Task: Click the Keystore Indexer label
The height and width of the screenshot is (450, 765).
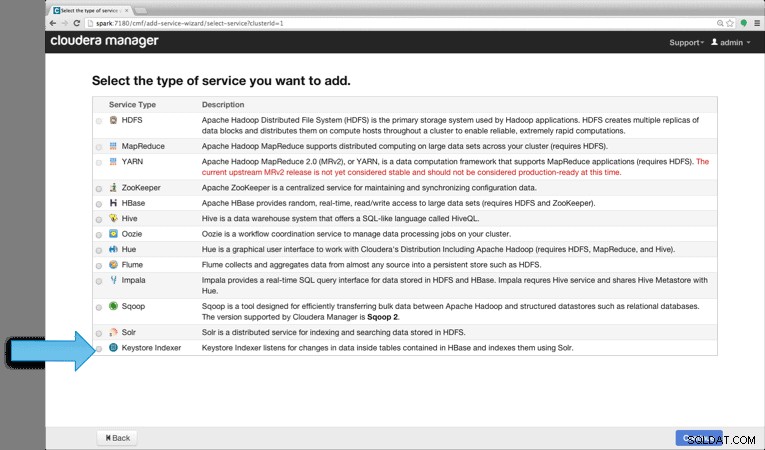Action: coord(151,348)
